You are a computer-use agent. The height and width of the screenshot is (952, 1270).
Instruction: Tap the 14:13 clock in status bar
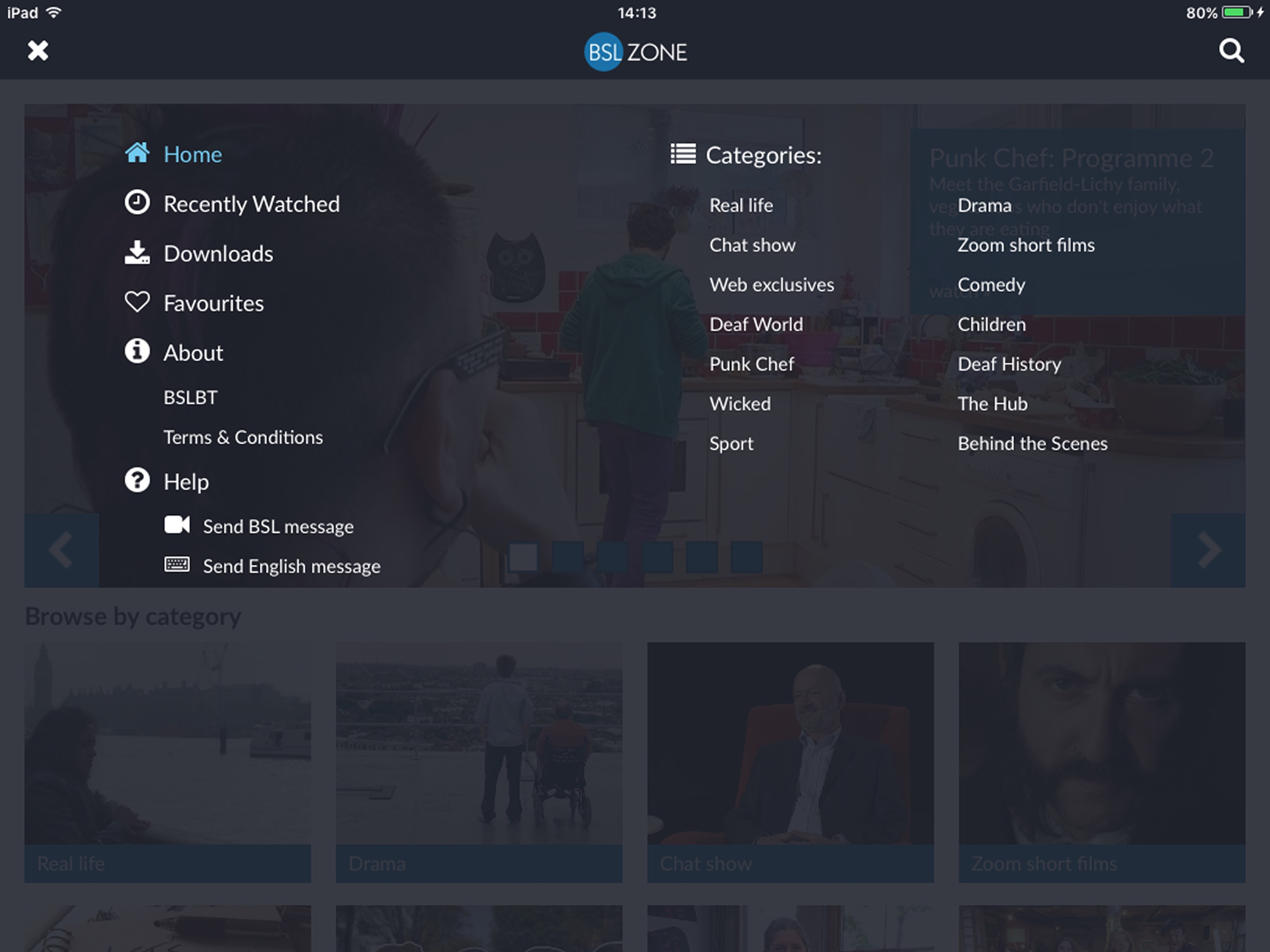coord(637,13)
